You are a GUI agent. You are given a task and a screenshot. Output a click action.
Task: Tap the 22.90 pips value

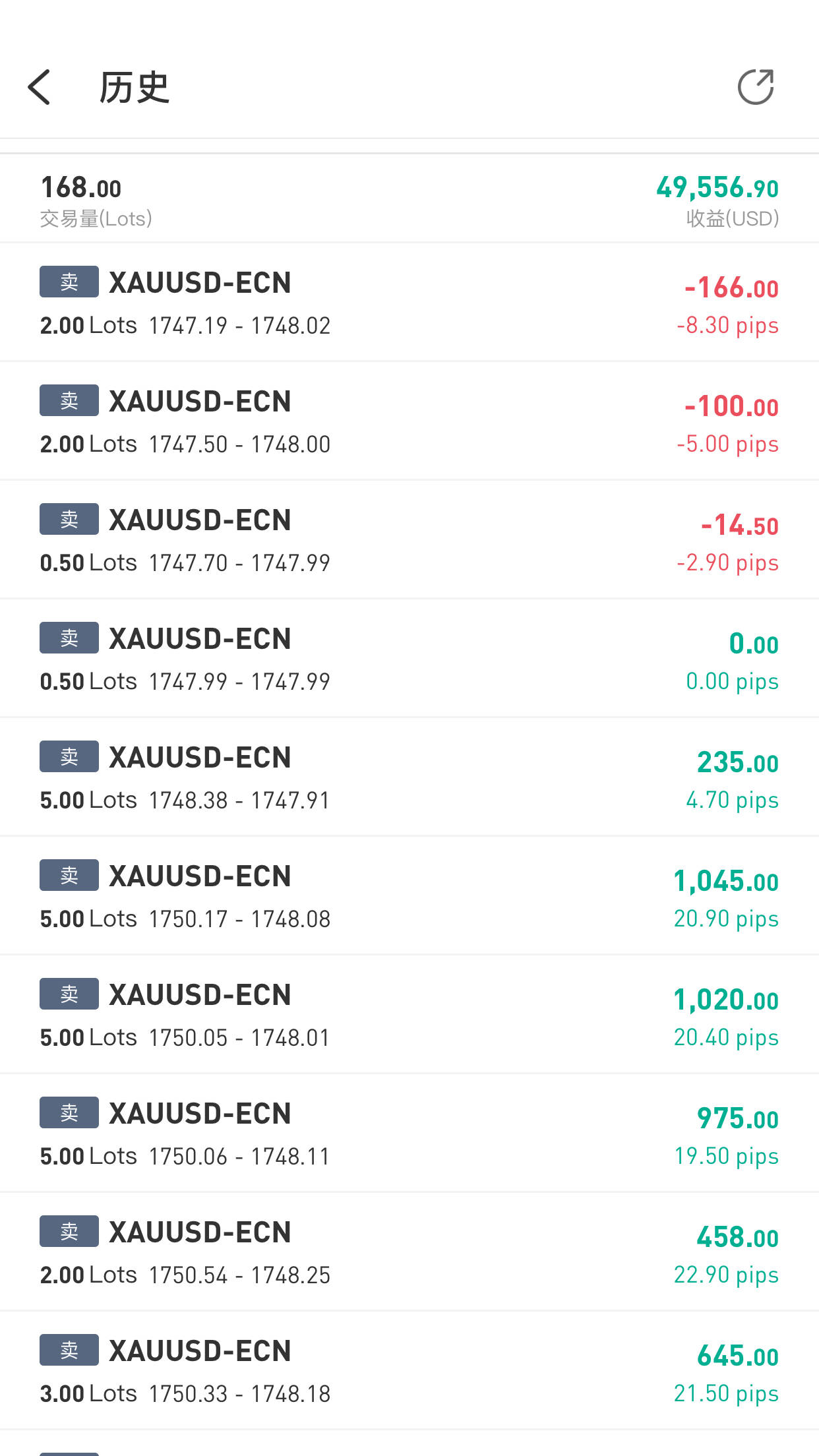pos(726,1275)
